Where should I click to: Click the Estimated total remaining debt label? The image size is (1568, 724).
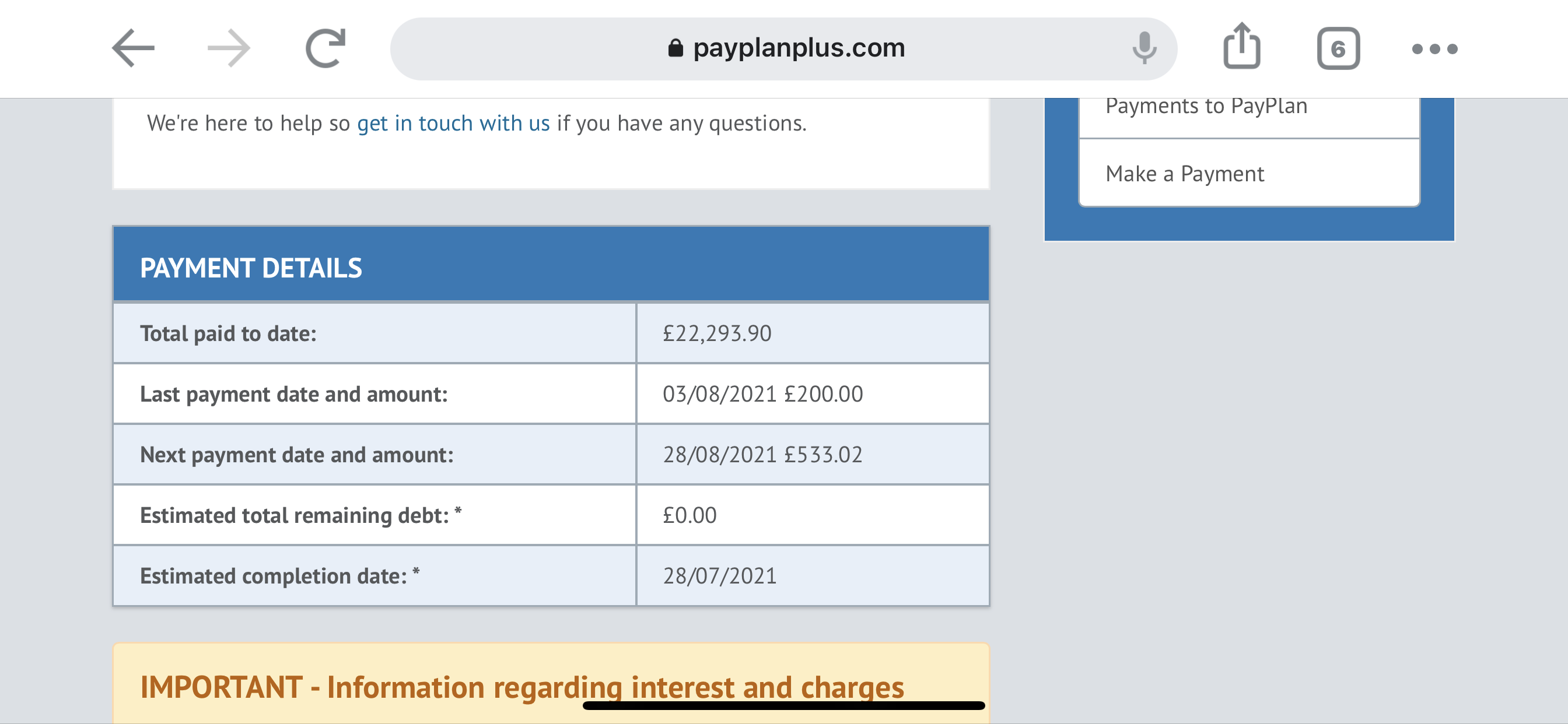click(300, 515)
